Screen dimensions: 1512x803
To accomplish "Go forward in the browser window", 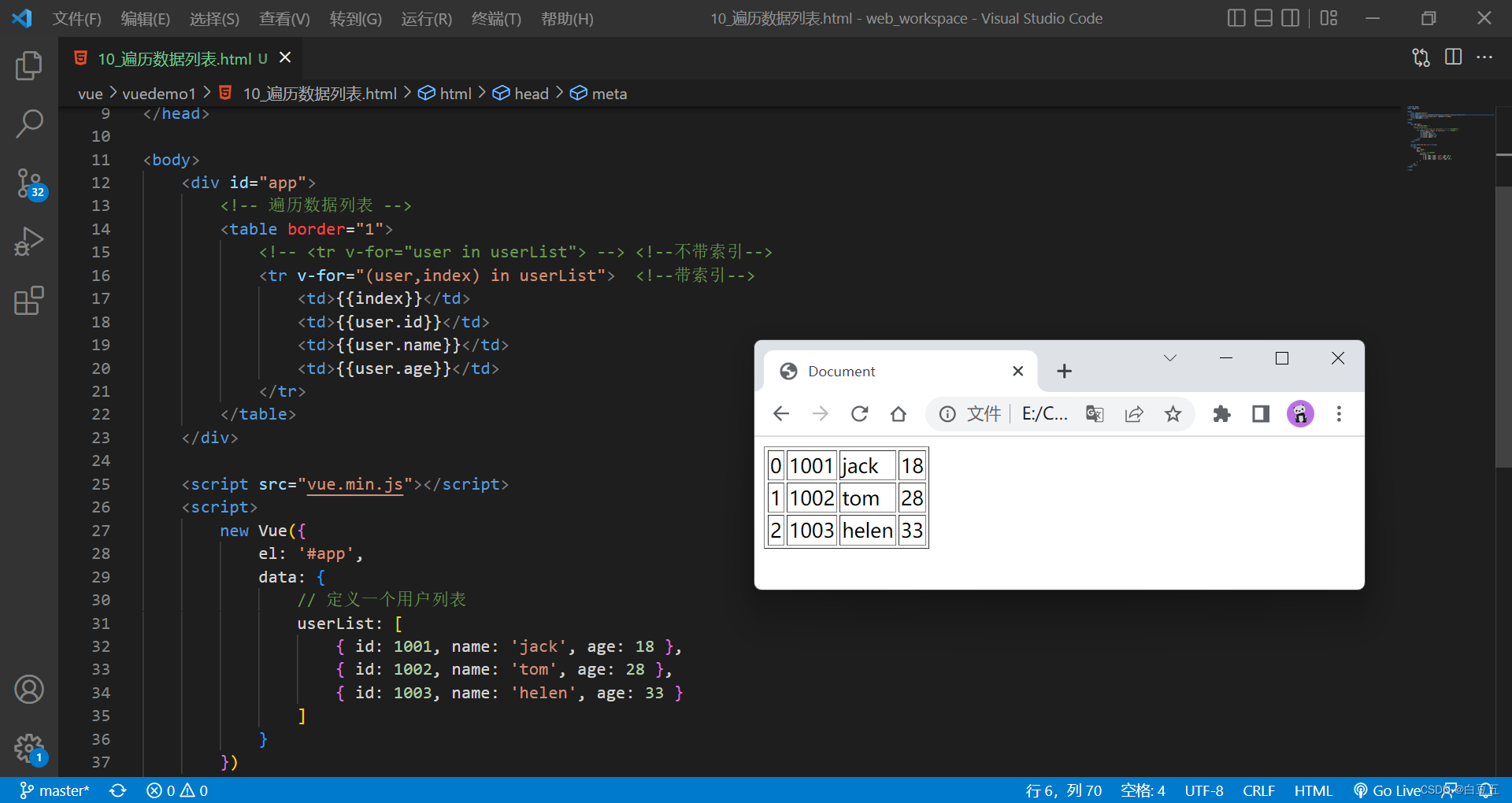I will (x=820, y=414).
